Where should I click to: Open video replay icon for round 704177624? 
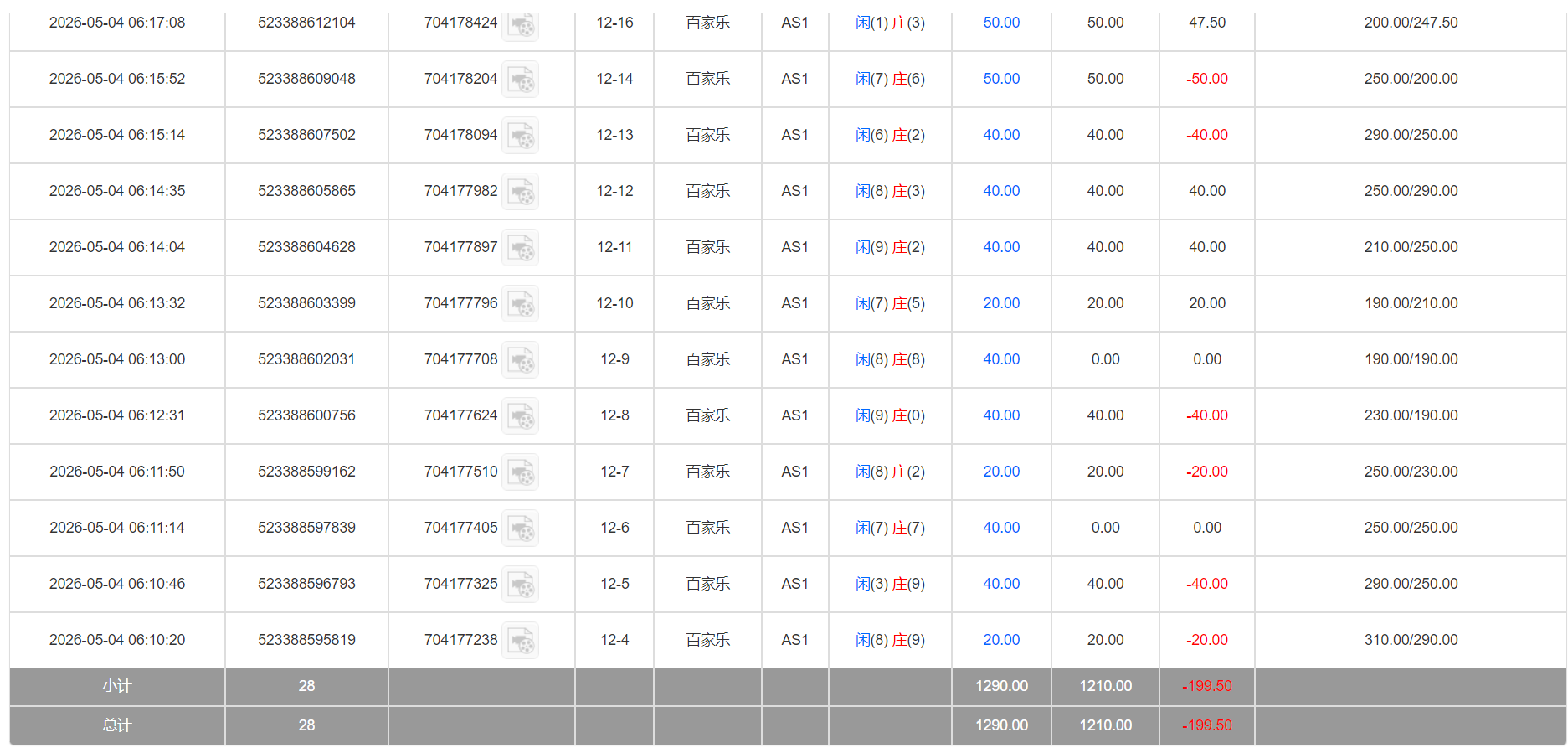coord(521,416)
